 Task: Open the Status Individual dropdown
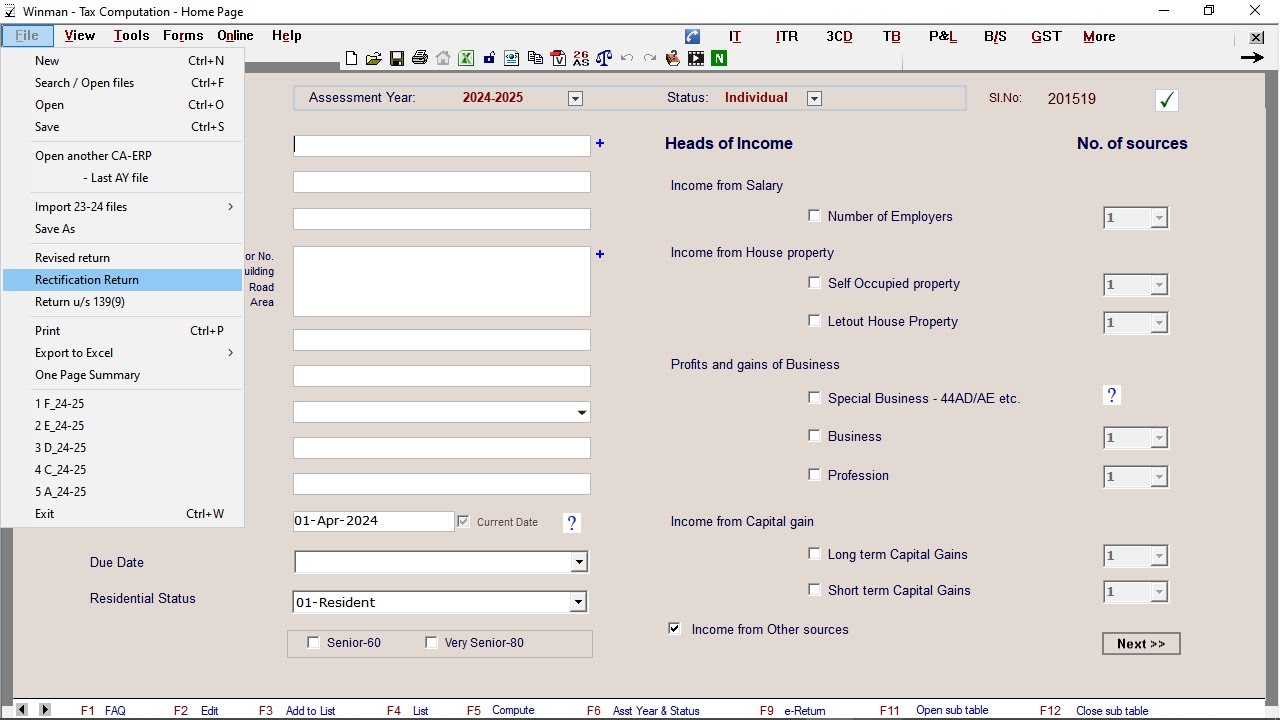(814, 98)
